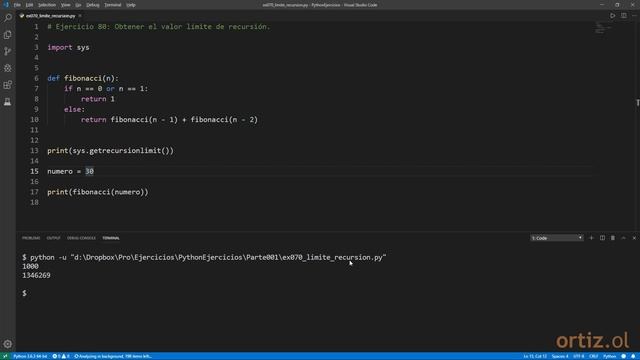The height and width of the screenshot is (360, 640).
Task: Create a new terminal with plus icon
Action: tap(591, 238)
